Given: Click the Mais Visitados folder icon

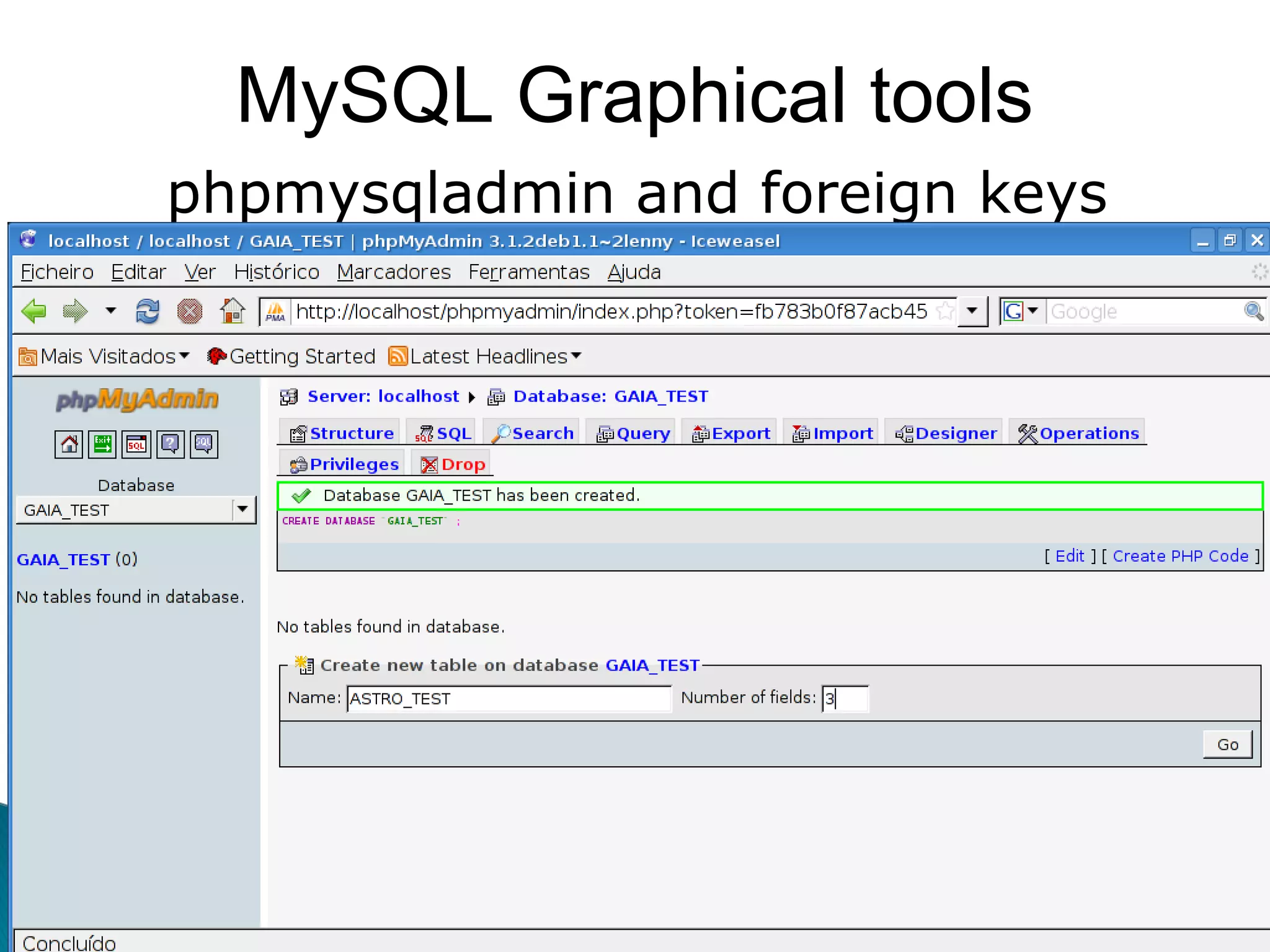Looking at the screenshot, I should (28, 357).
